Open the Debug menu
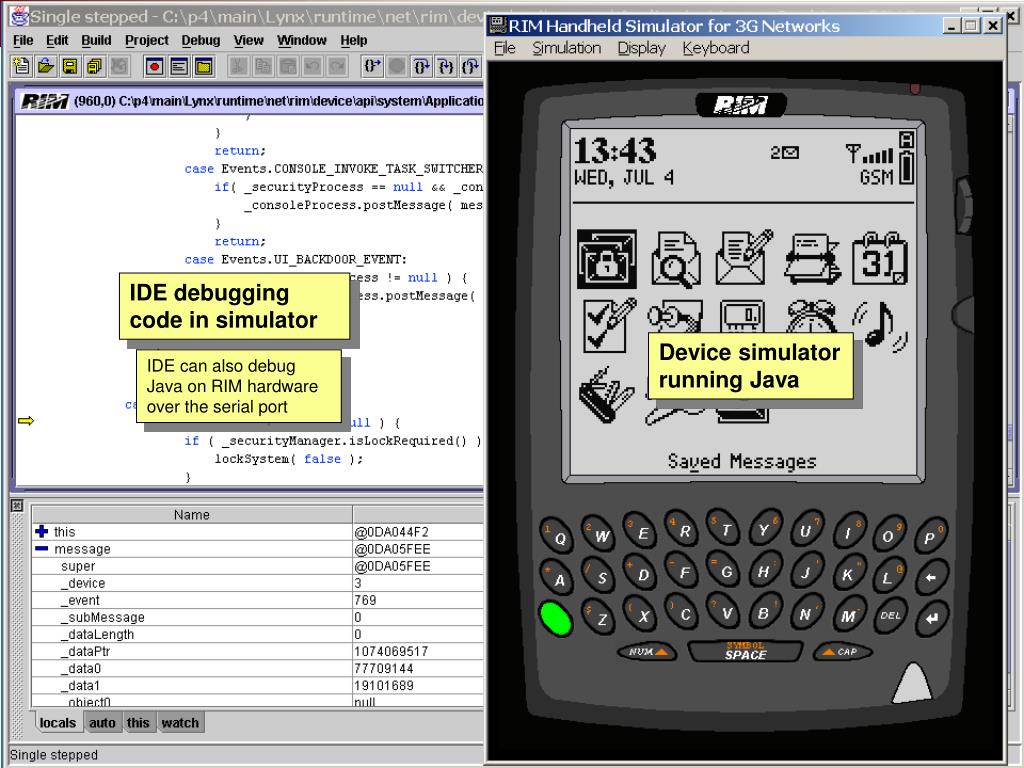The width and height of the screenshot is (1024, 768). coord(200,40)
